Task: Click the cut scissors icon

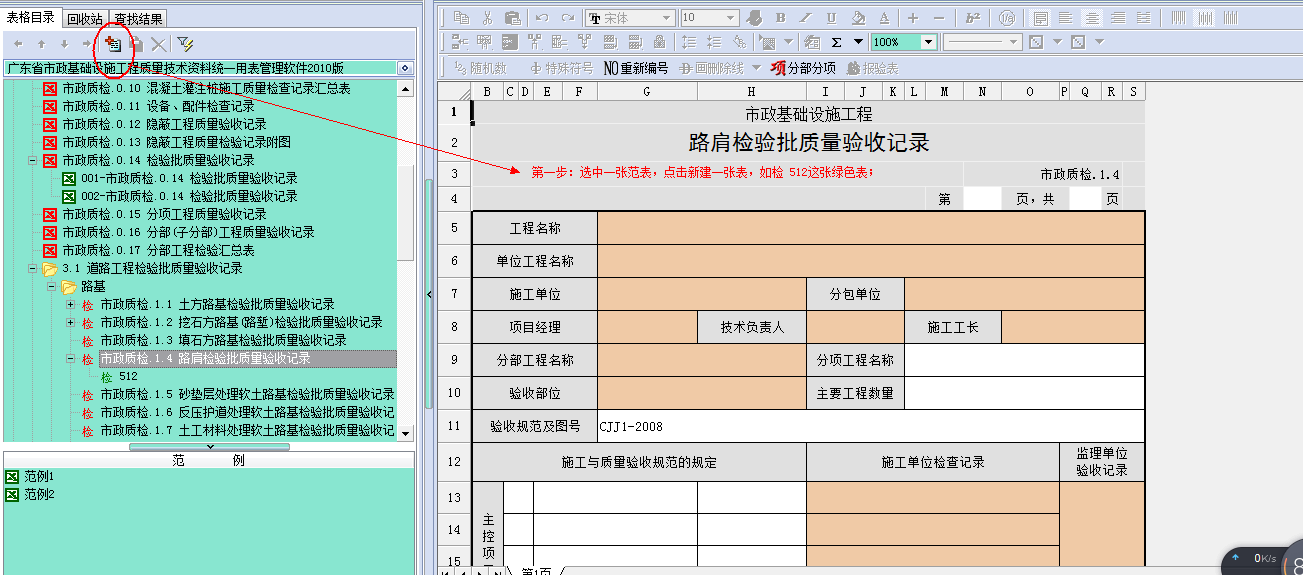Action: 487,18
